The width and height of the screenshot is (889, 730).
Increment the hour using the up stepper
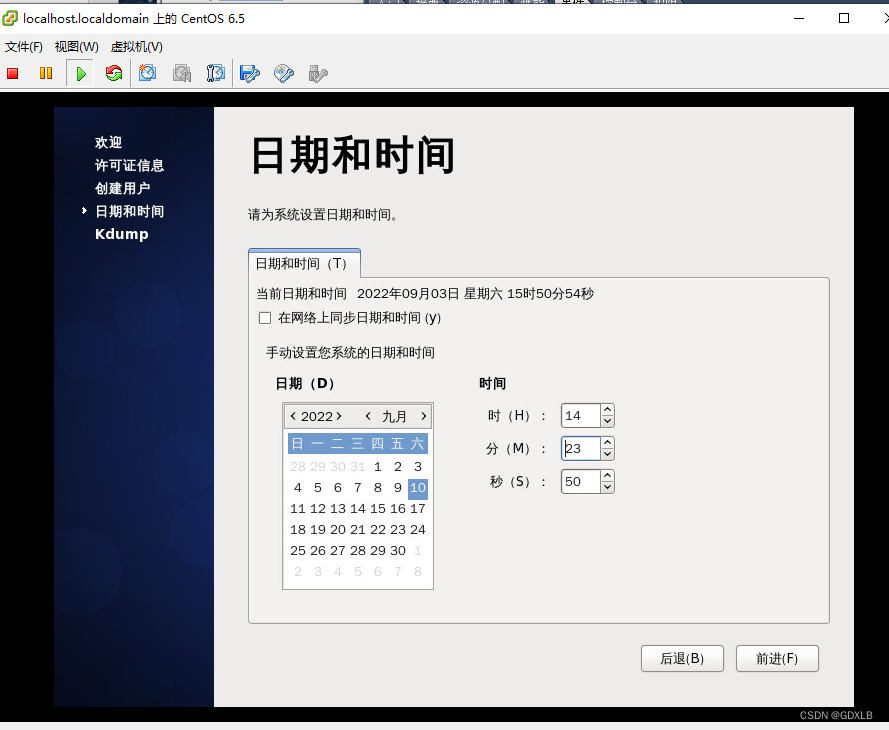pos(607,410)
